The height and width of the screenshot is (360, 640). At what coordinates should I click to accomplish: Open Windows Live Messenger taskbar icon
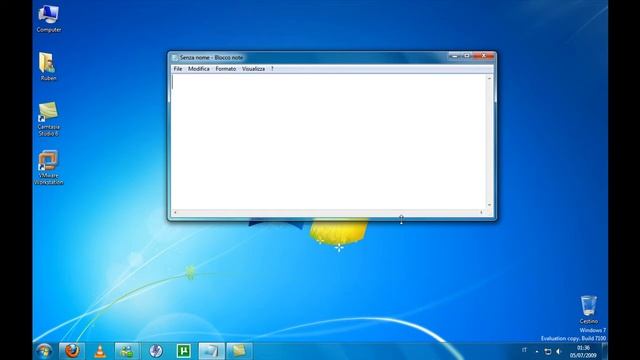pos(127,351)
